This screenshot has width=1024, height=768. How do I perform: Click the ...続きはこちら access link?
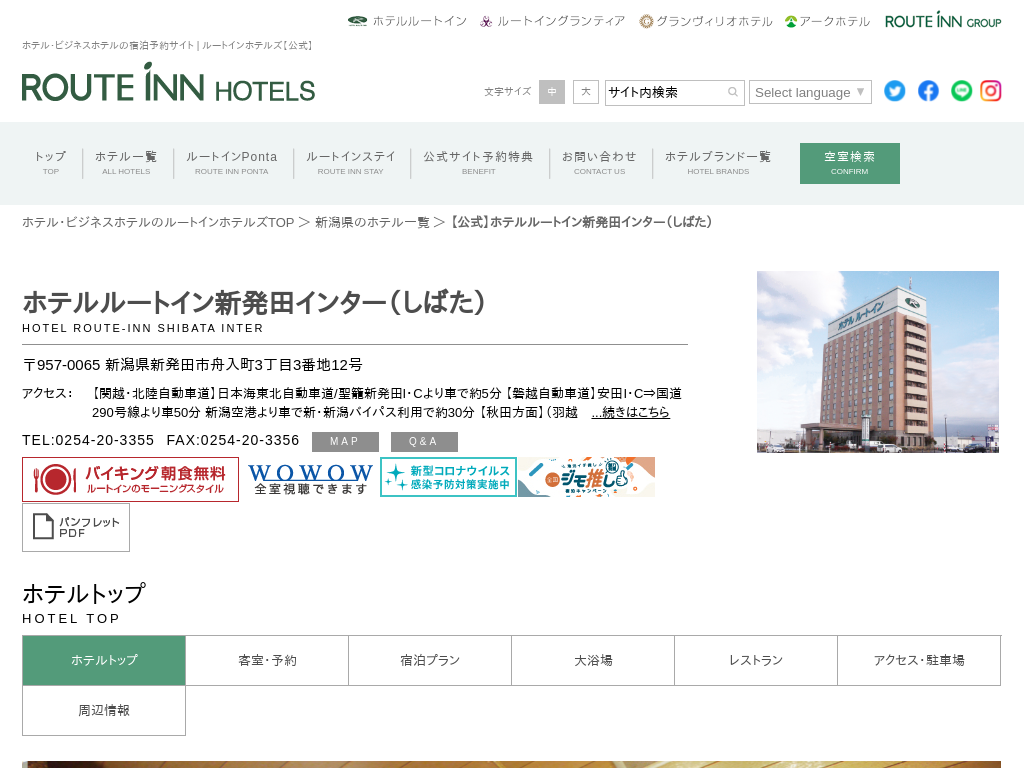pyautogui.click(x=630, y=412)
